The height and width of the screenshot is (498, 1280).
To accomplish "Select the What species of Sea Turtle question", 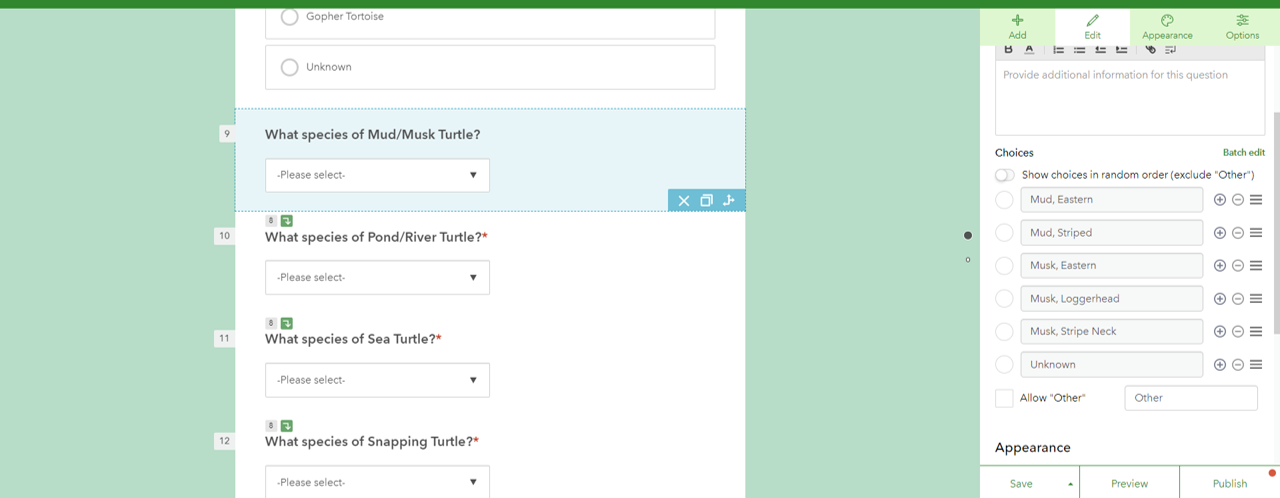I will (353, 339).
